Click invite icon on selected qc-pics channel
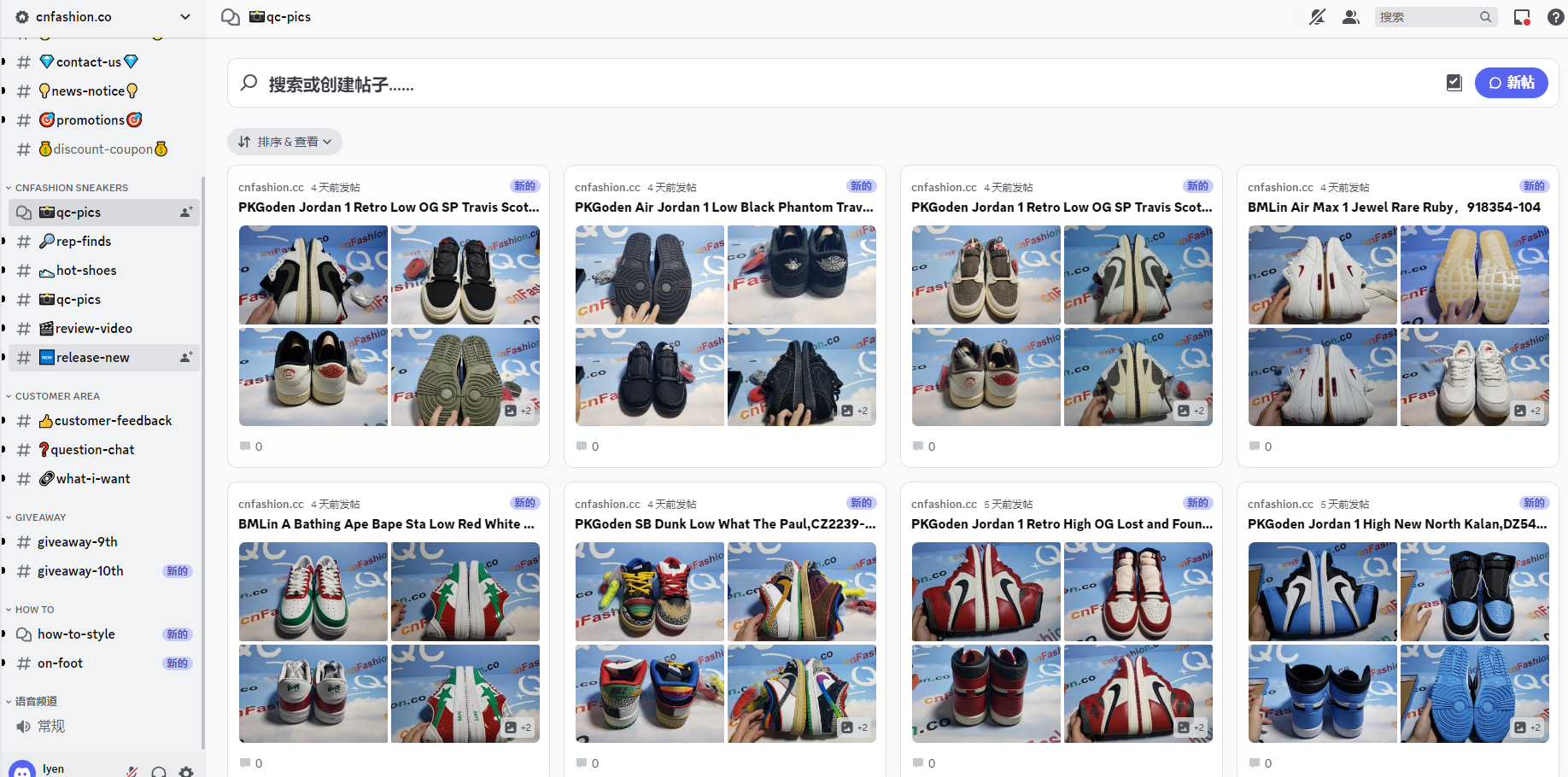The width and height of the screenshot is (1568, 777). pos(186,212)
